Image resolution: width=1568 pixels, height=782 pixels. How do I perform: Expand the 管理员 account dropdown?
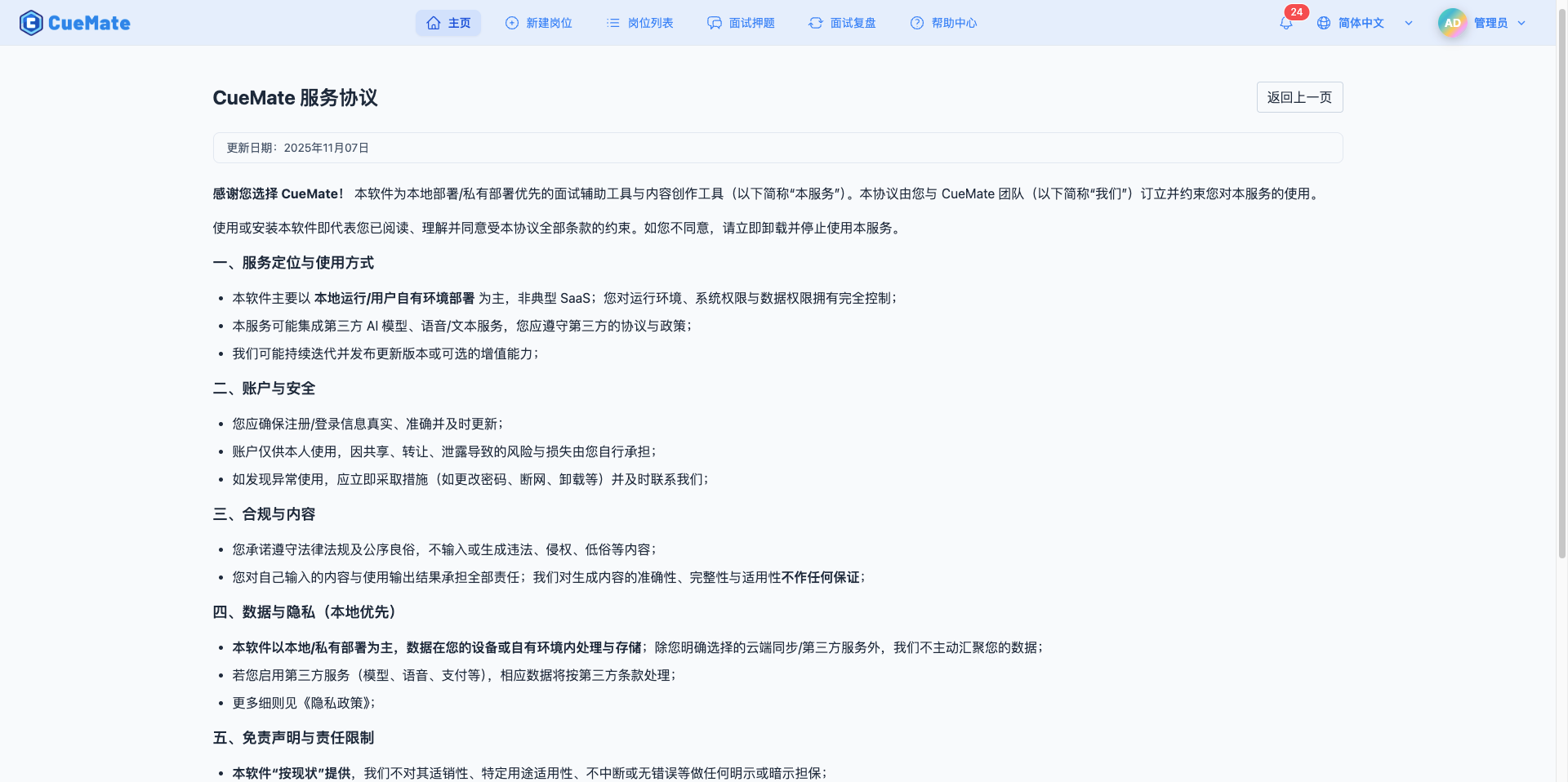1522,23
